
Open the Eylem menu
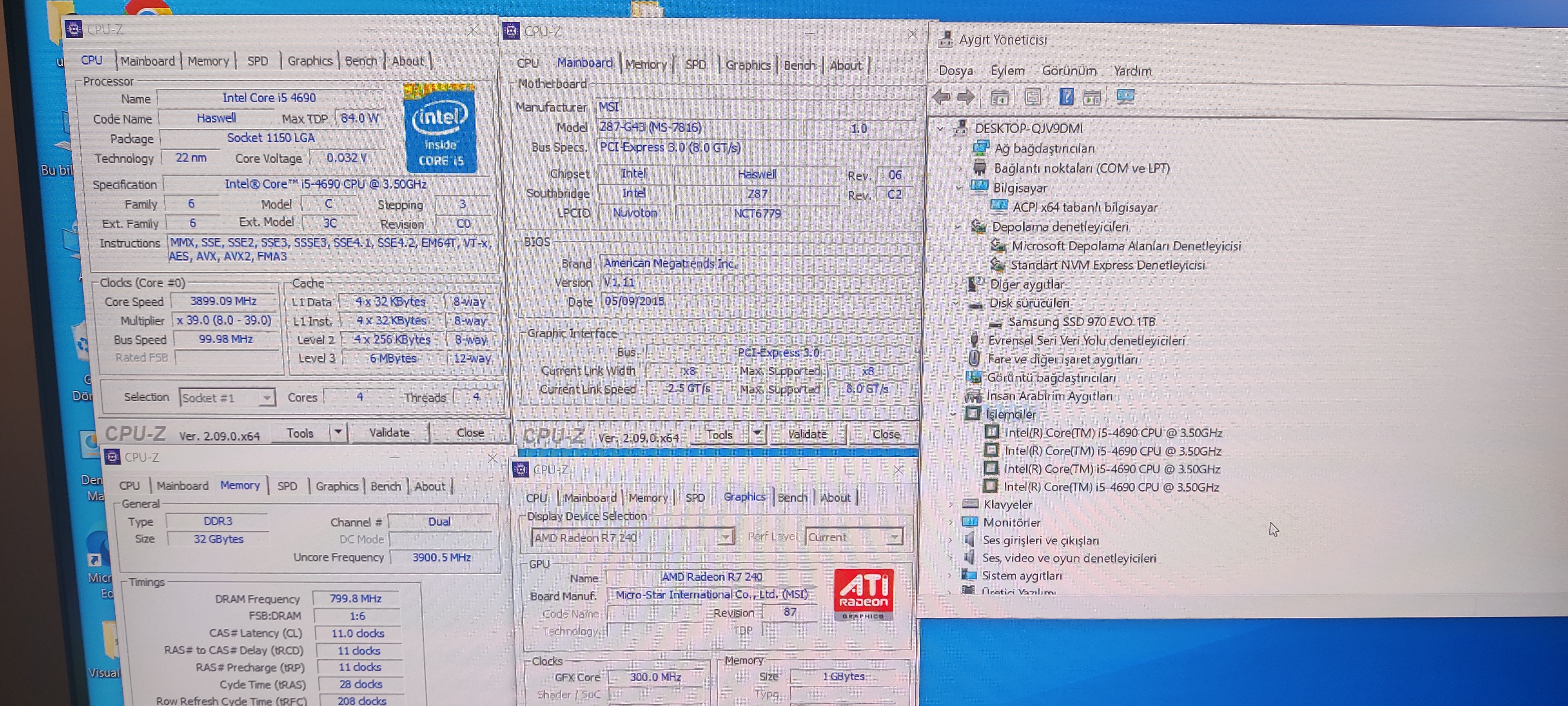(x=1007, y=71)
